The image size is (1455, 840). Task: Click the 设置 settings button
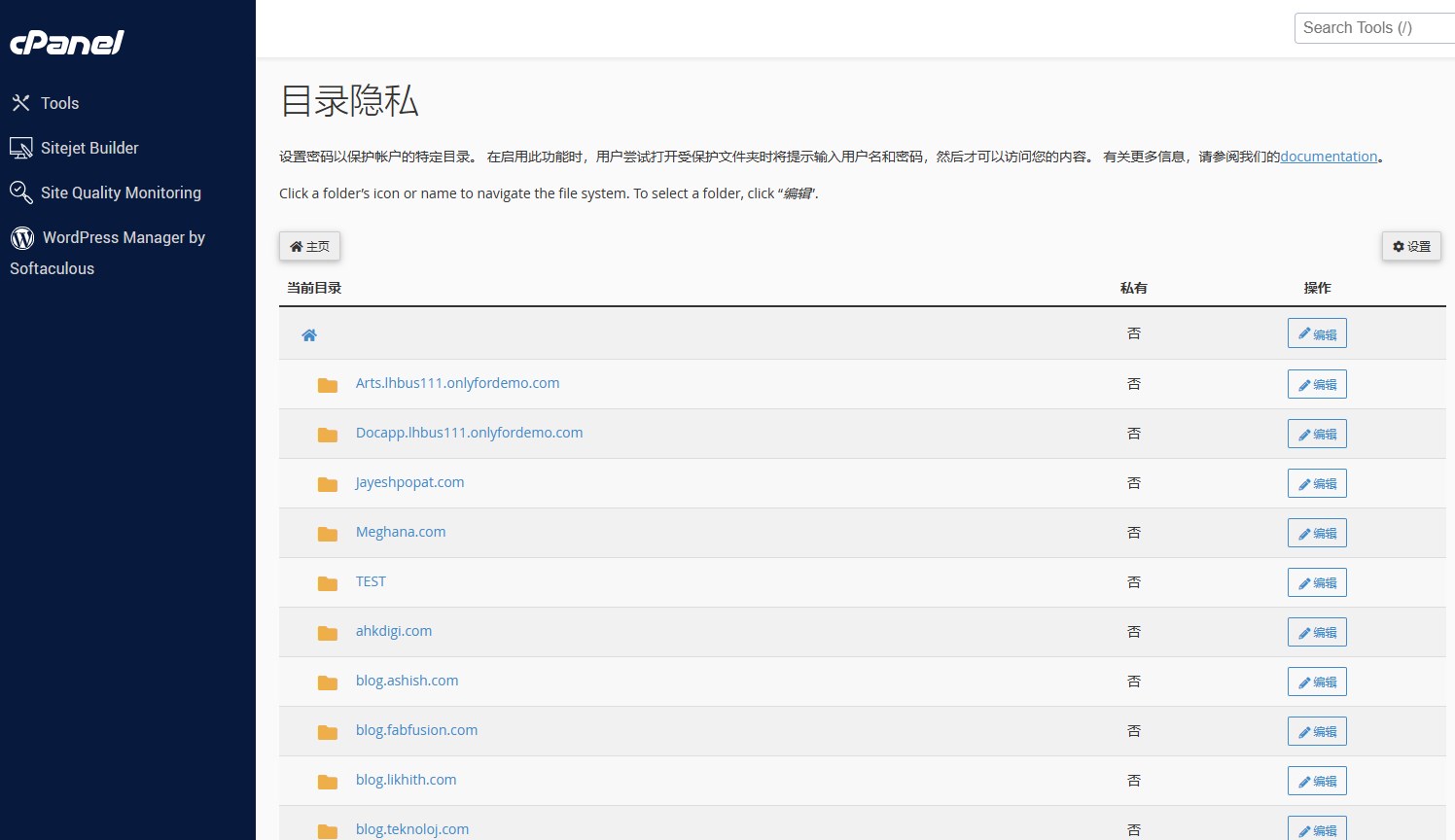click(x=1411, y=246)
